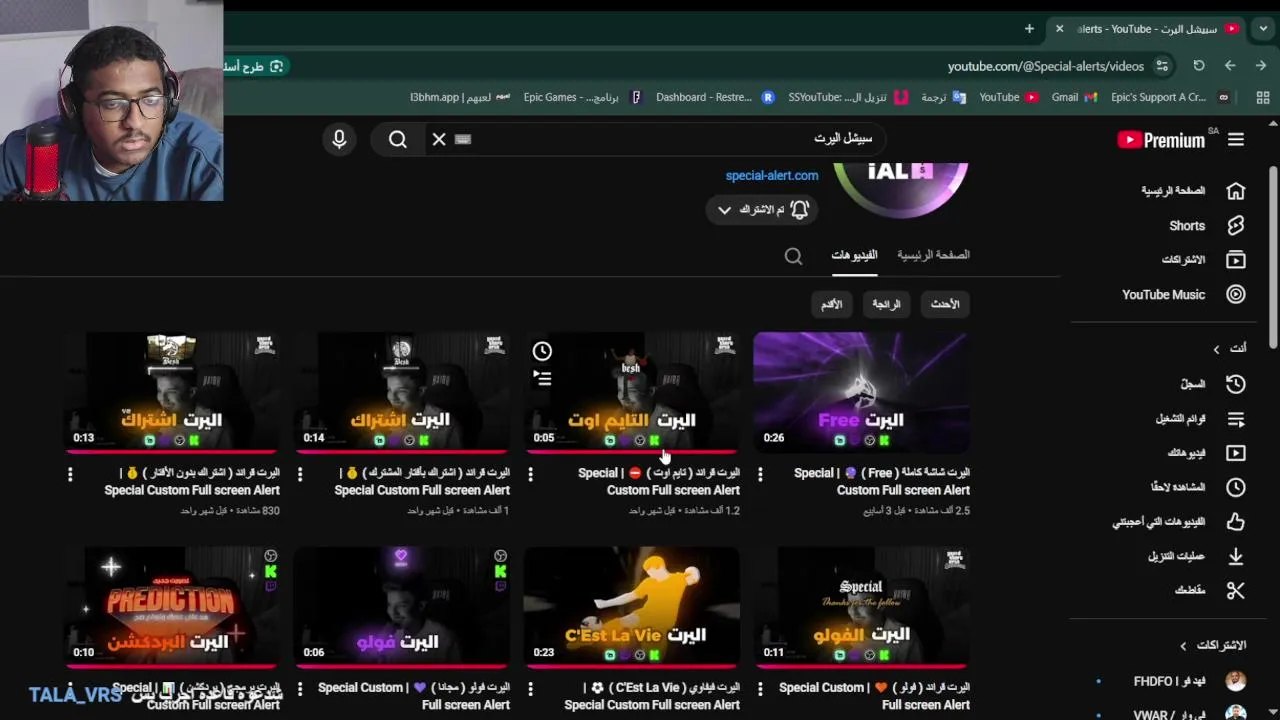Open options menu for purple-heart follow alert video
1280x720 pixels.
click(x=300, y=689)
